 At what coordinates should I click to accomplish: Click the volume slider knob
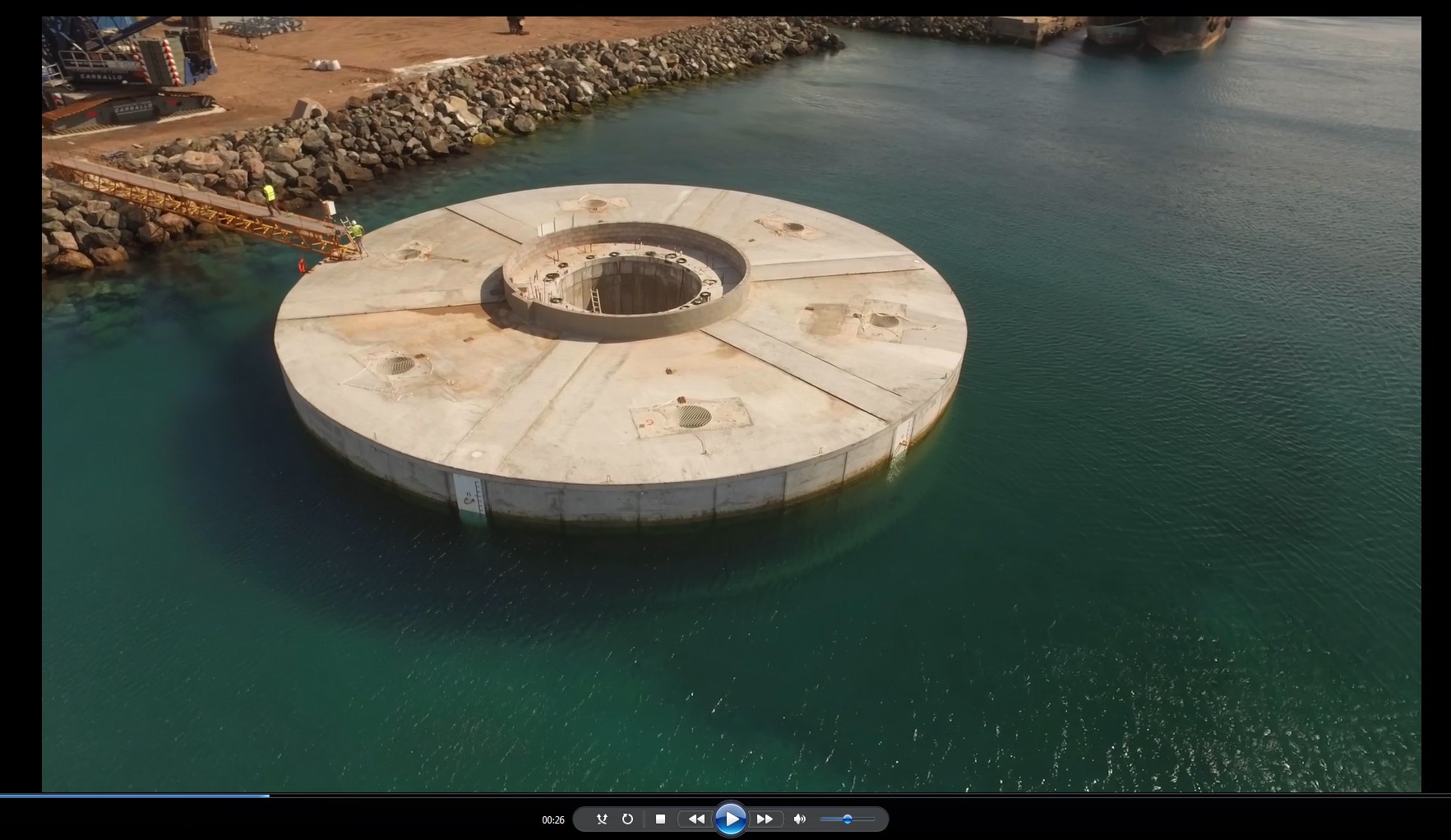[x=847, y=819]
